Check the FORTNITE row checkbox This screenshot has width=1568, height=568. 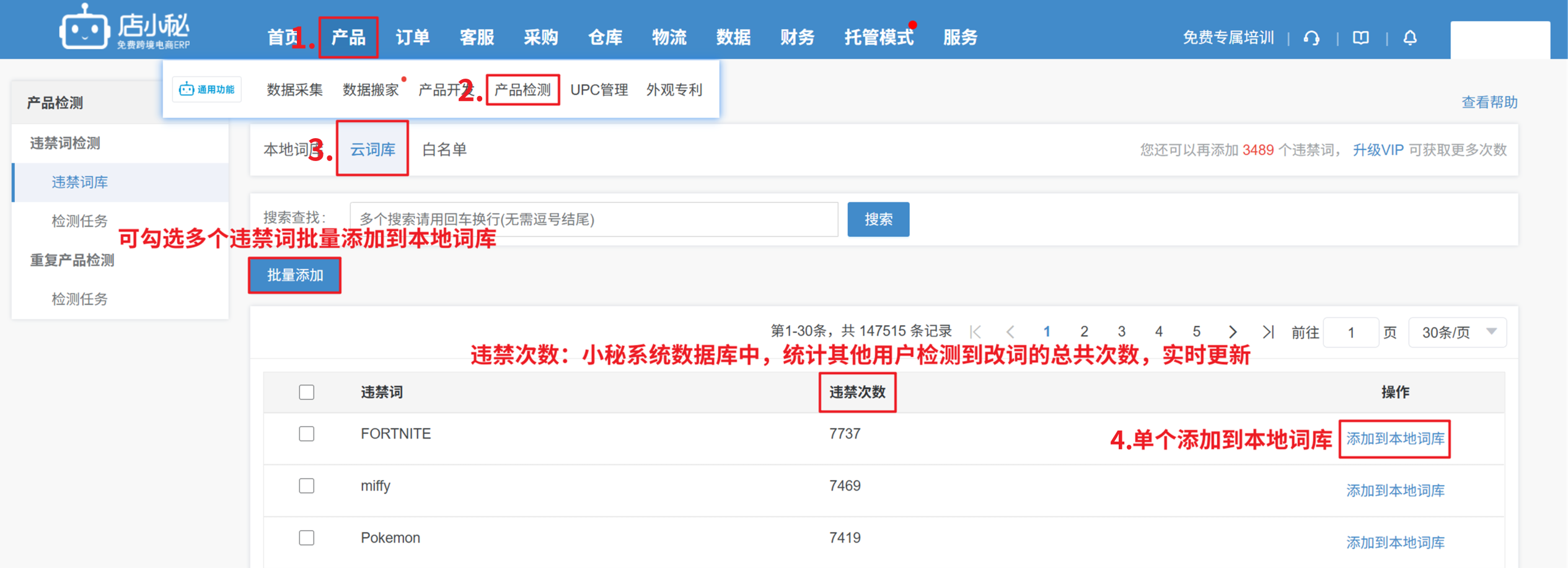[306, 434]
